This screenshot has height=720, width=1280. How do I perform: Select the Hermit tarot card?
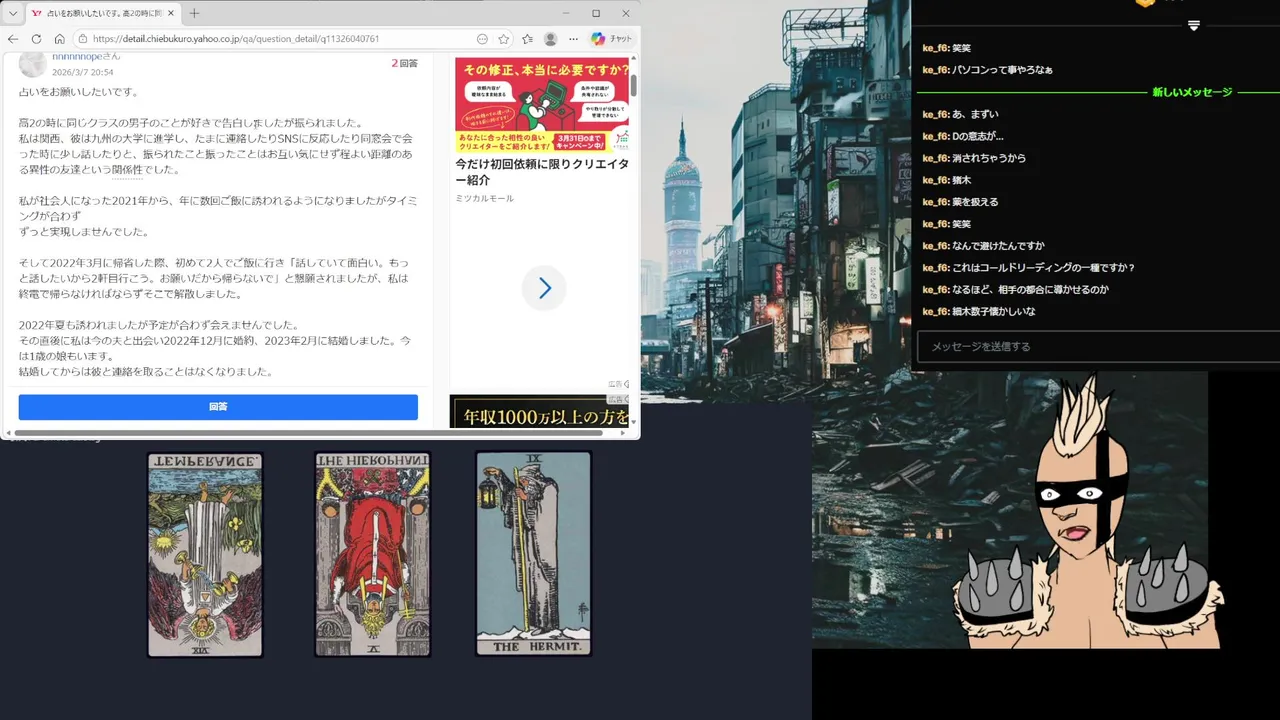click(533, 553)
